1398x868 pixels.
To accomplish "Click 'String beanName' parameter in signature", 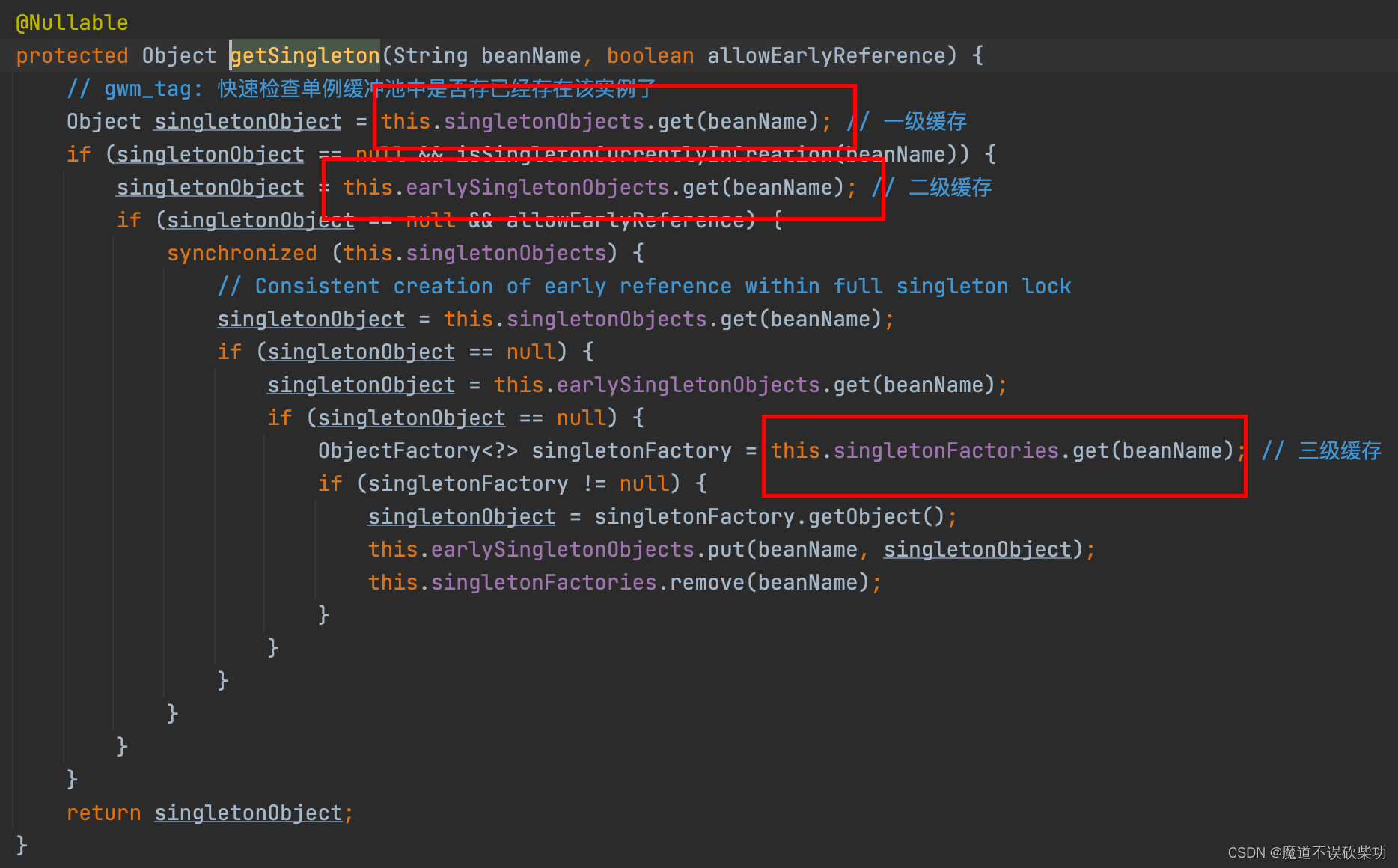I will pyautogui.click(x=487, y=56).
